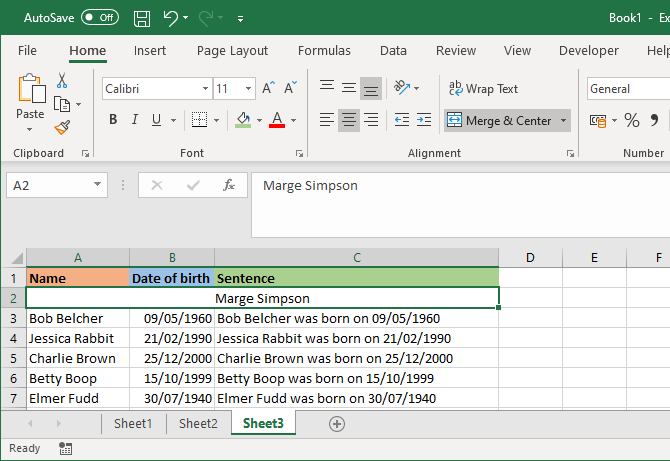The width and height of the screenshot is (670, 461).
Task: Click the Save icon in title bar
Action: (x=142, y=18)
